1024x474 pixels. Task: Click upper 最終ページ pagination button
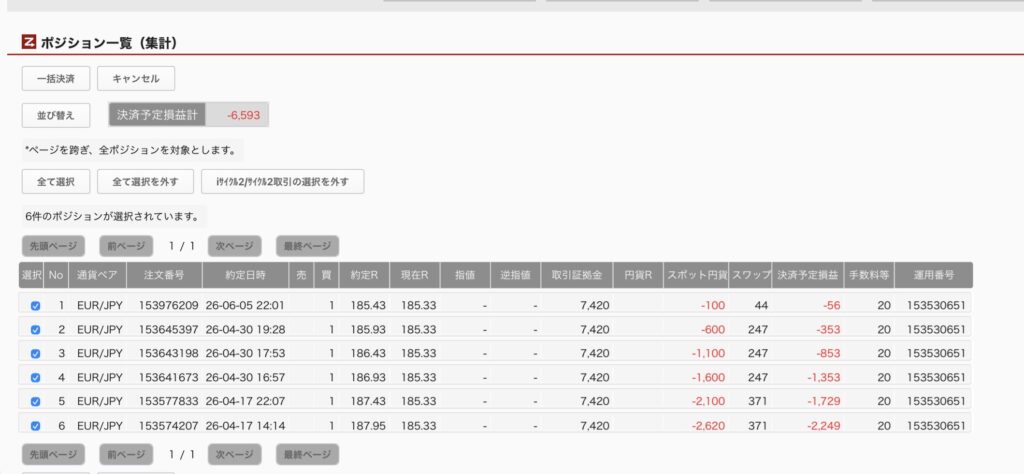[x=307, y=246]
